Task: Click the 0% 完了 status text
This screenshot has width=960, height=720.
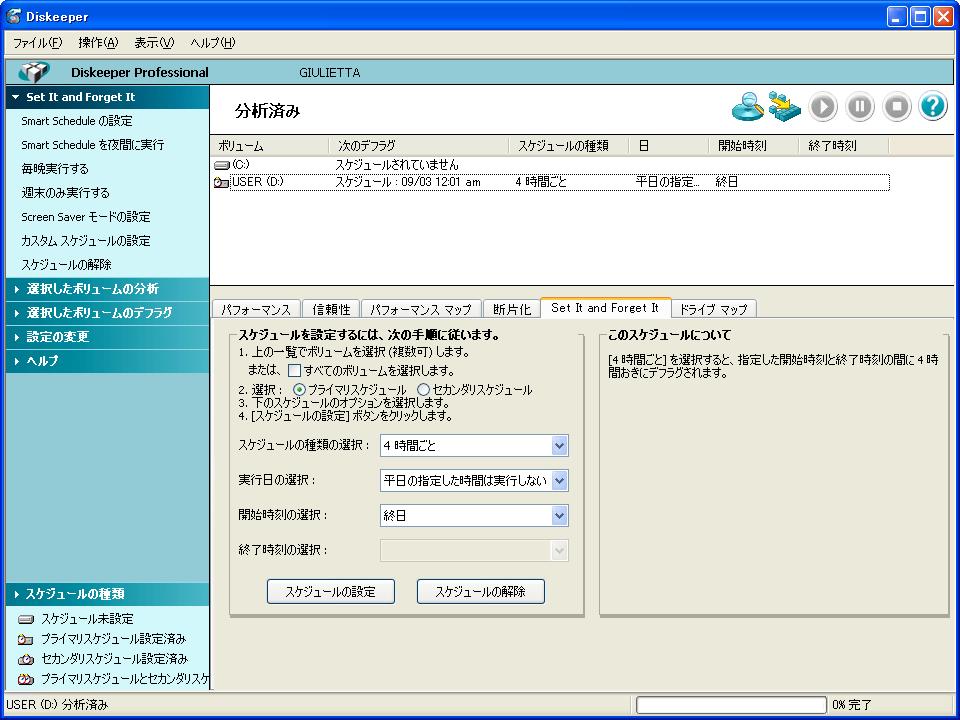Action: click(851, 705)
